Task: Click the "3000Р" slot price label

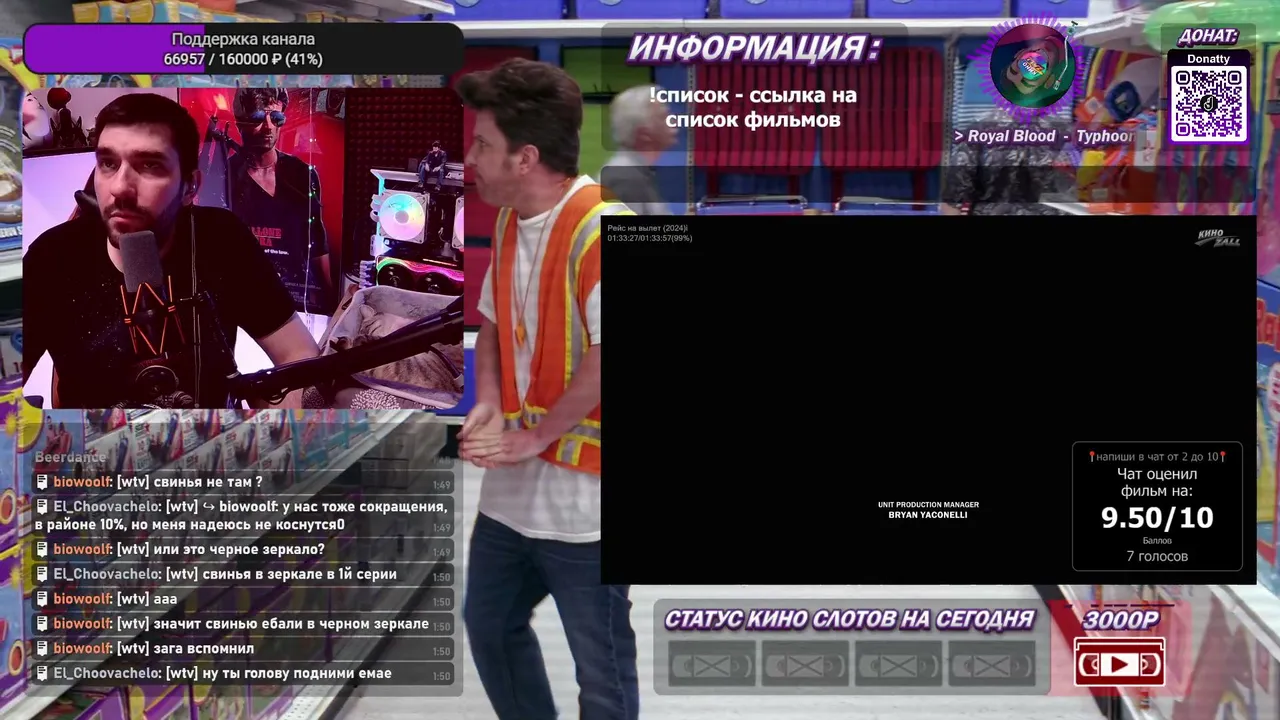Action: tap(1121, 620)
